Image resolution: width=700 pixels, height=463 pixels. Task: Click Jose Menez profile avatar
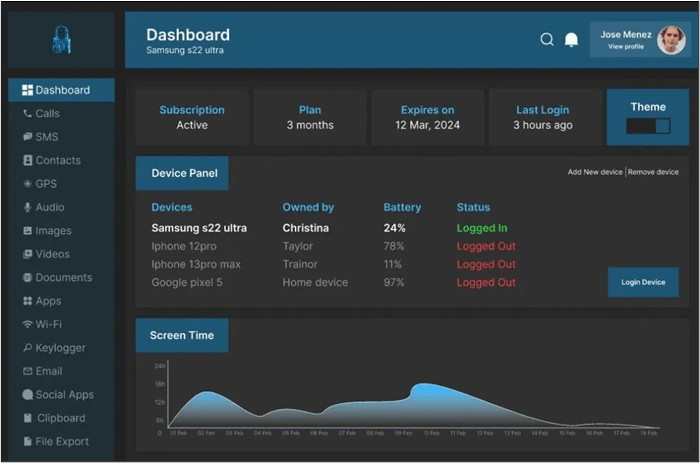tap(670, 40)
